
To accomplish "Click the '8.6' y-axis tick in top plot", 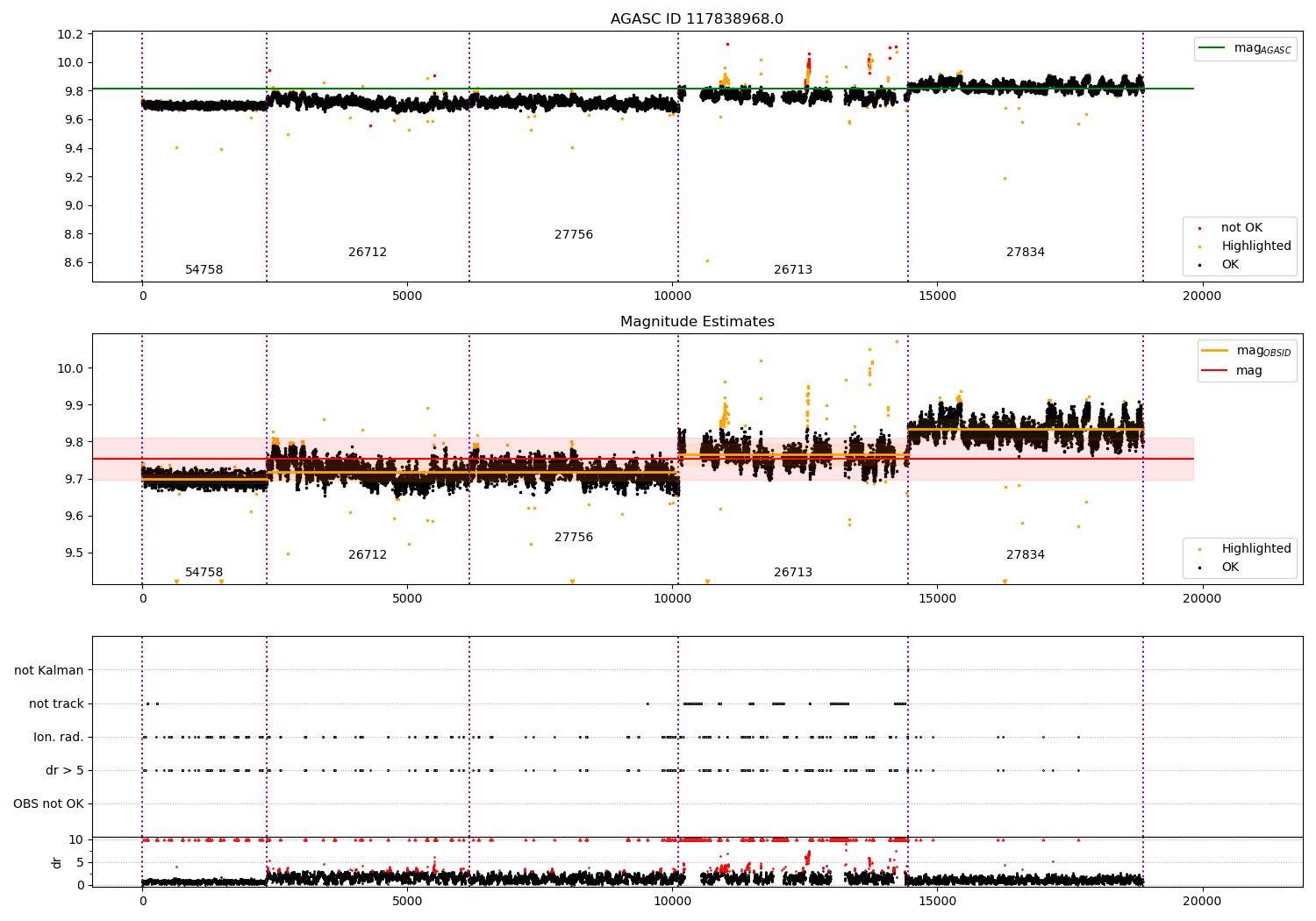I will coord(74,263).
